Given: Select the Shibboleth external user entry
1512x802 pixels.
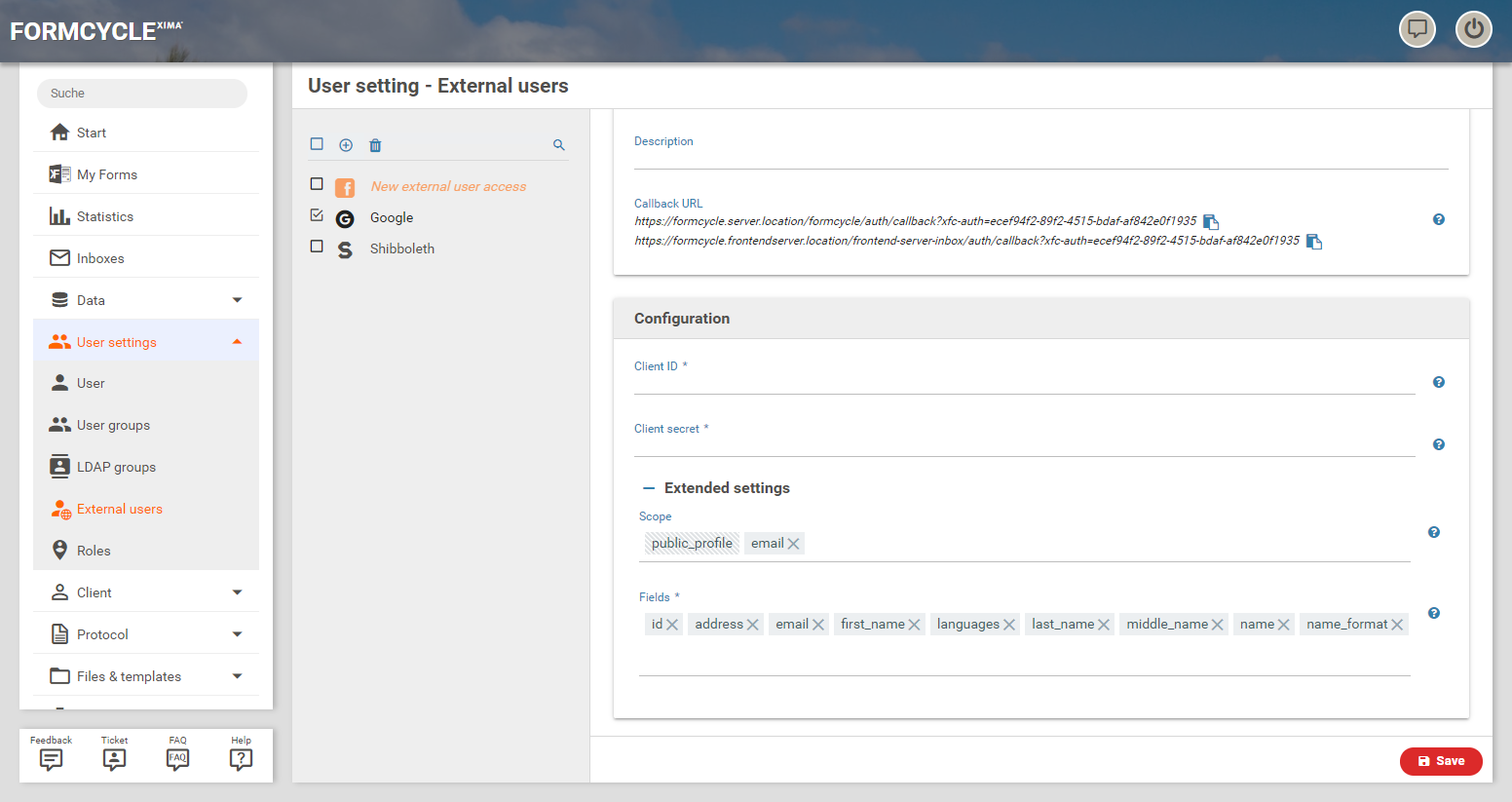Looking at the screenshot, I should click(x=402, y=248).
